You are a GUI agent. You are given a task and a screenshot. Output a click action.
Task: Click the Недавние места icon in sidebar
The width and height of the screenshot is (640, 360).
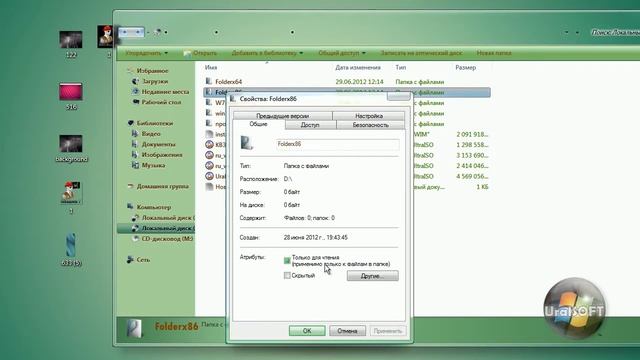[x=136, y=92]
